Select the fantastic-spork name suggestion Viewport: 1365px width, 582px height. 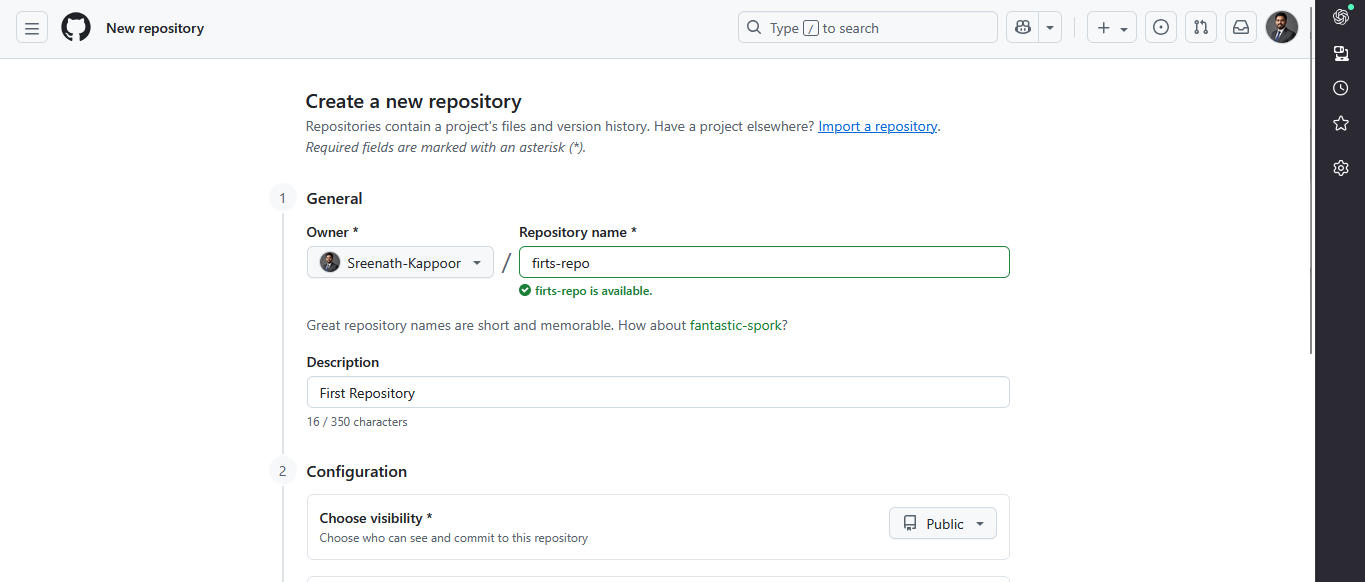[x=736, y=325]
